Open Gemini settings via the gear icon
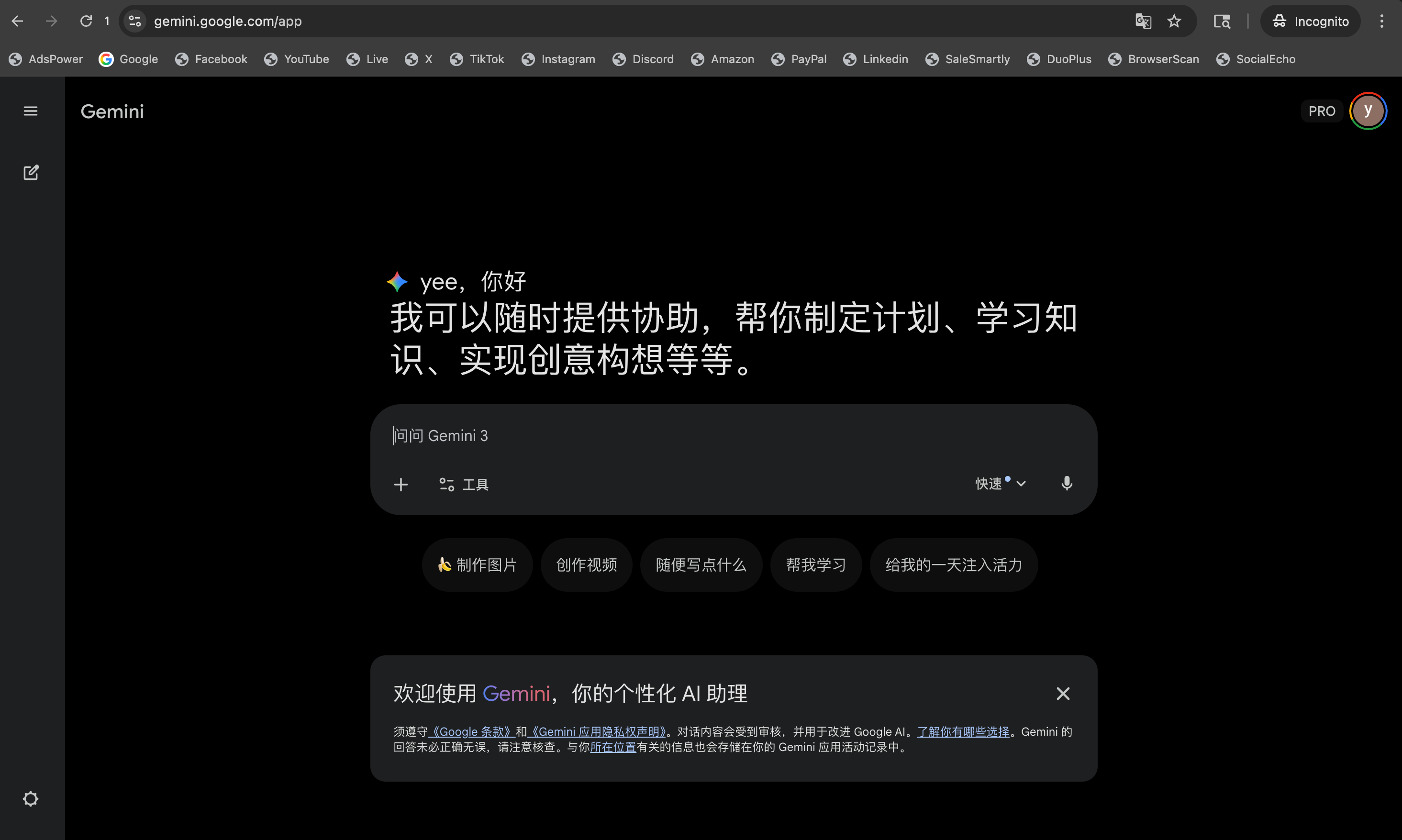Image resolution: width=1402 pixels, height=840 pixels. click(x=31, y=799)
